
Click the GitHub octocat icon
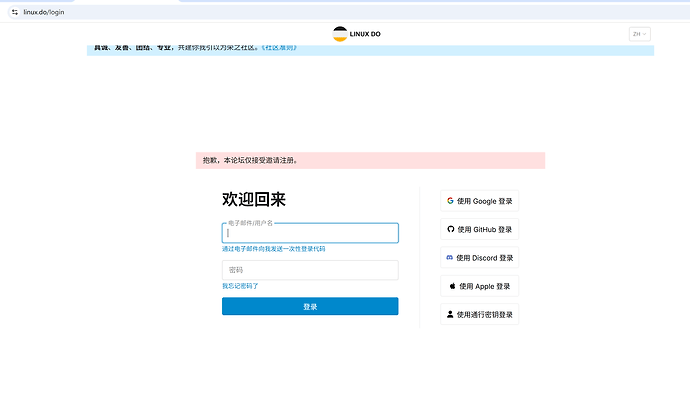click(451, 229)
